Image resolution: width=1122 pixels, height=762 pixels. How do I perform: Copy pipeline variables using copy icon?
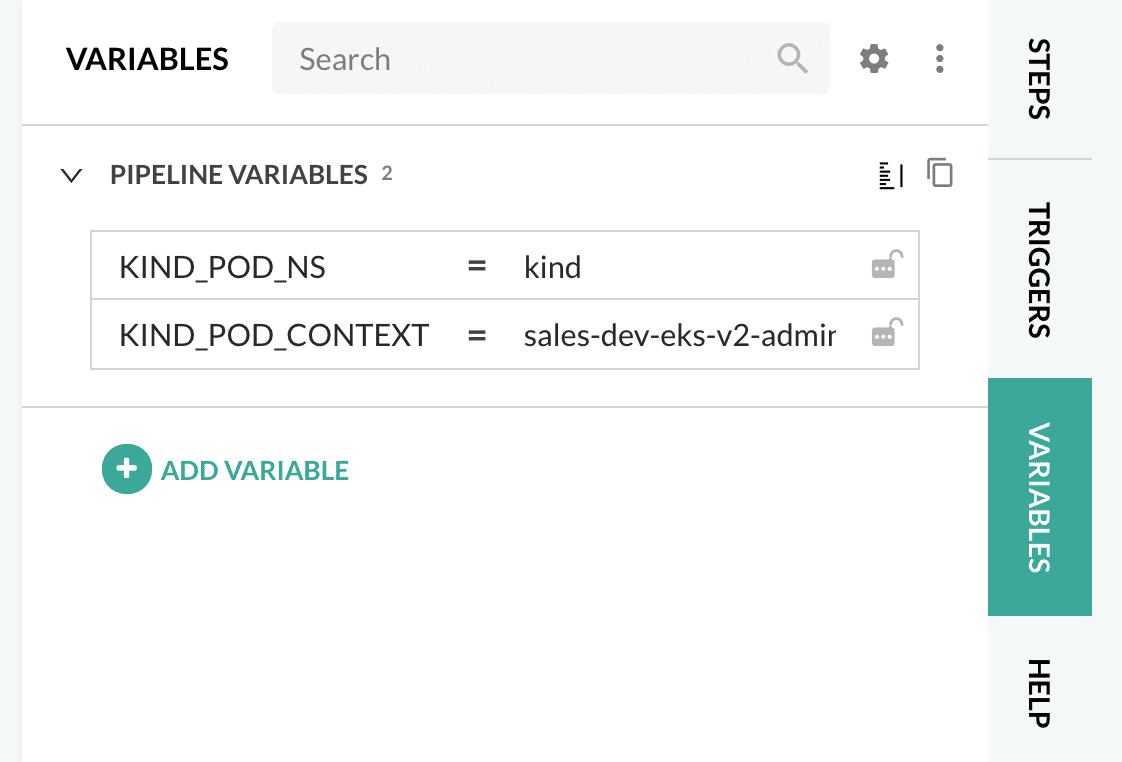(x=940, y=174)
